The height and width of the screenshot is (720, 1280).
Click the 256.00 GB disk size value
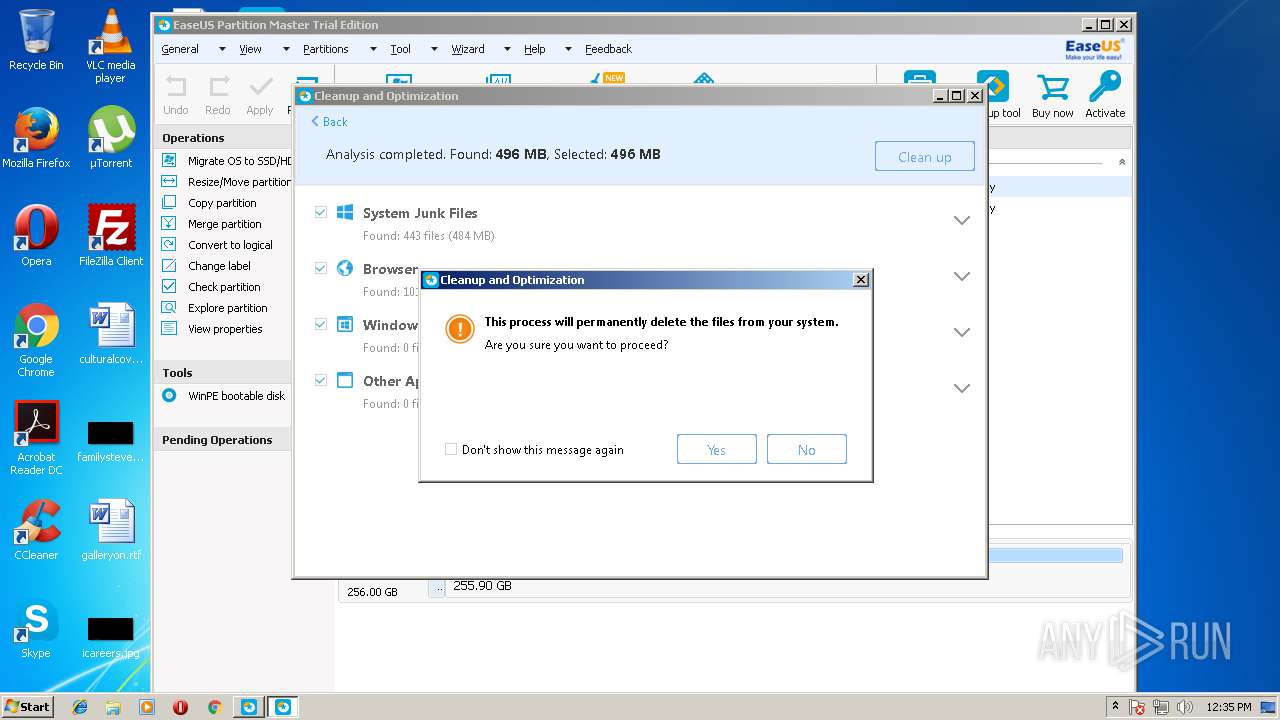coord(372,592)
